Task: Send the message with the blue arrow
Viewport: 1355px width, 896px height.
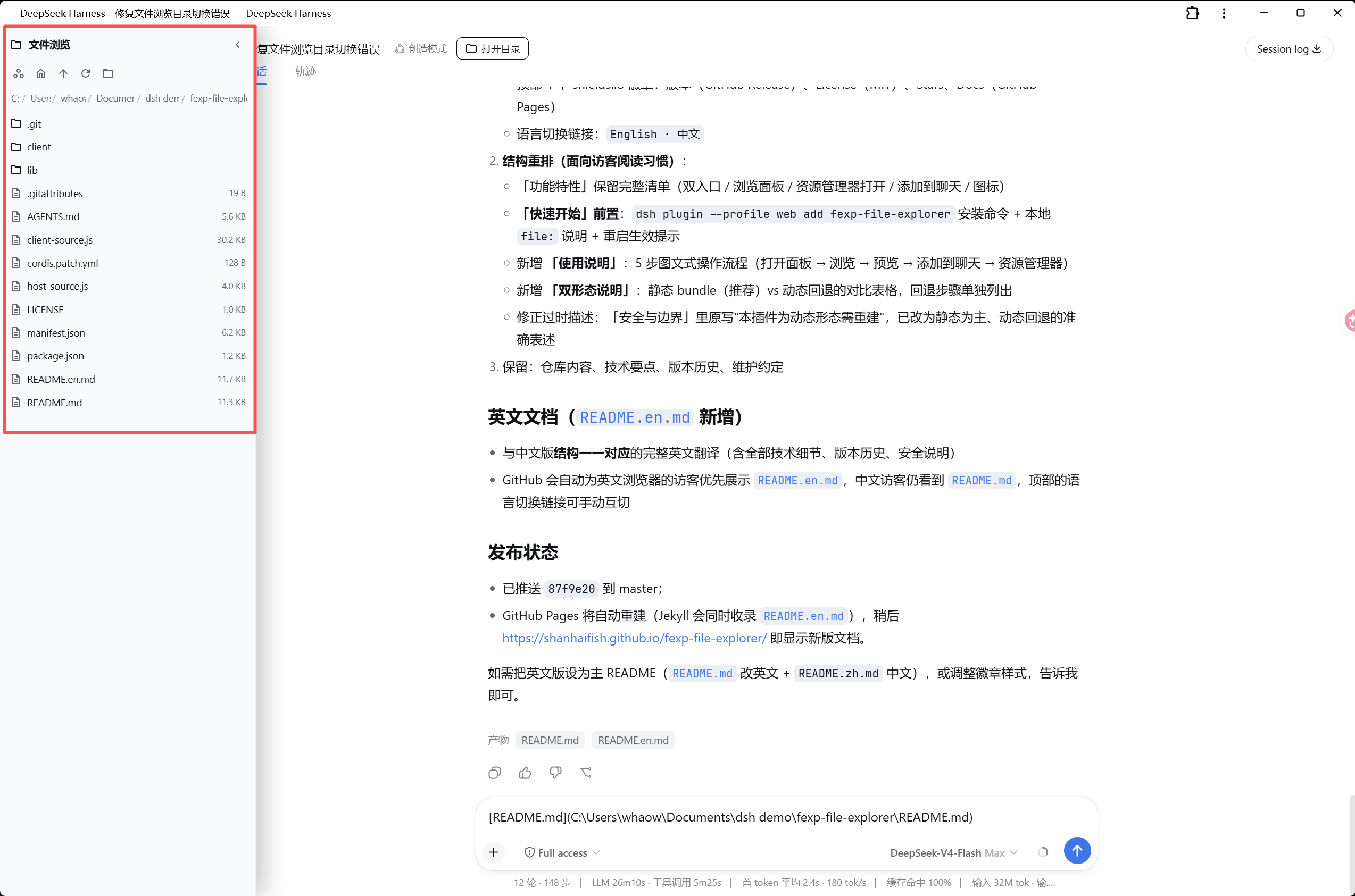Action: tap(1077, 851)
